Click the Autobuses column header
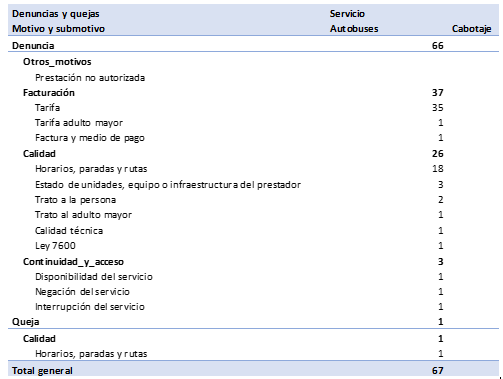Screen dimensions: 503x379 pyautogui.click(x=354, y=29)
